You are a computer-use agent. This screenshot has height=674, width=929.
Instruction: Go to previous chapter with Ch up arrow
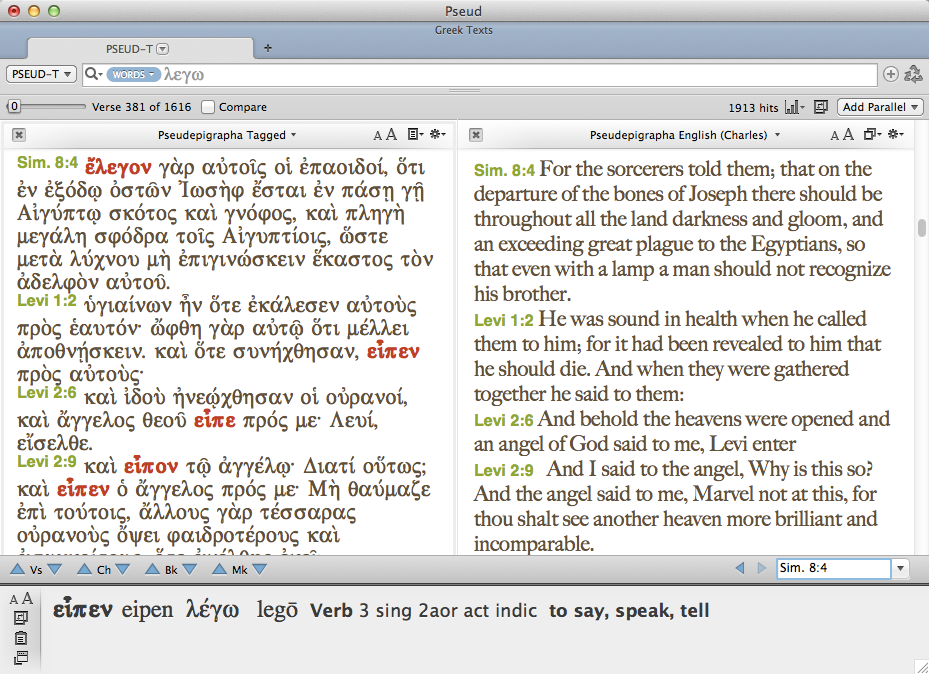tap(85, 569)
